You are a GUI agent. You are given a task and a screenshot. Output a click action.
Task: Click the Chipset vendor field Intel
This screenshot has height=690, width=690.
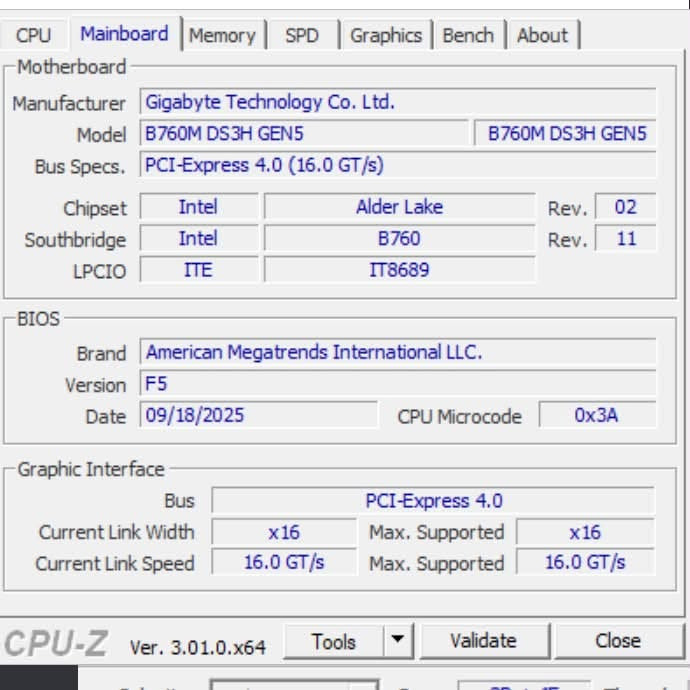tap(199, 206)
